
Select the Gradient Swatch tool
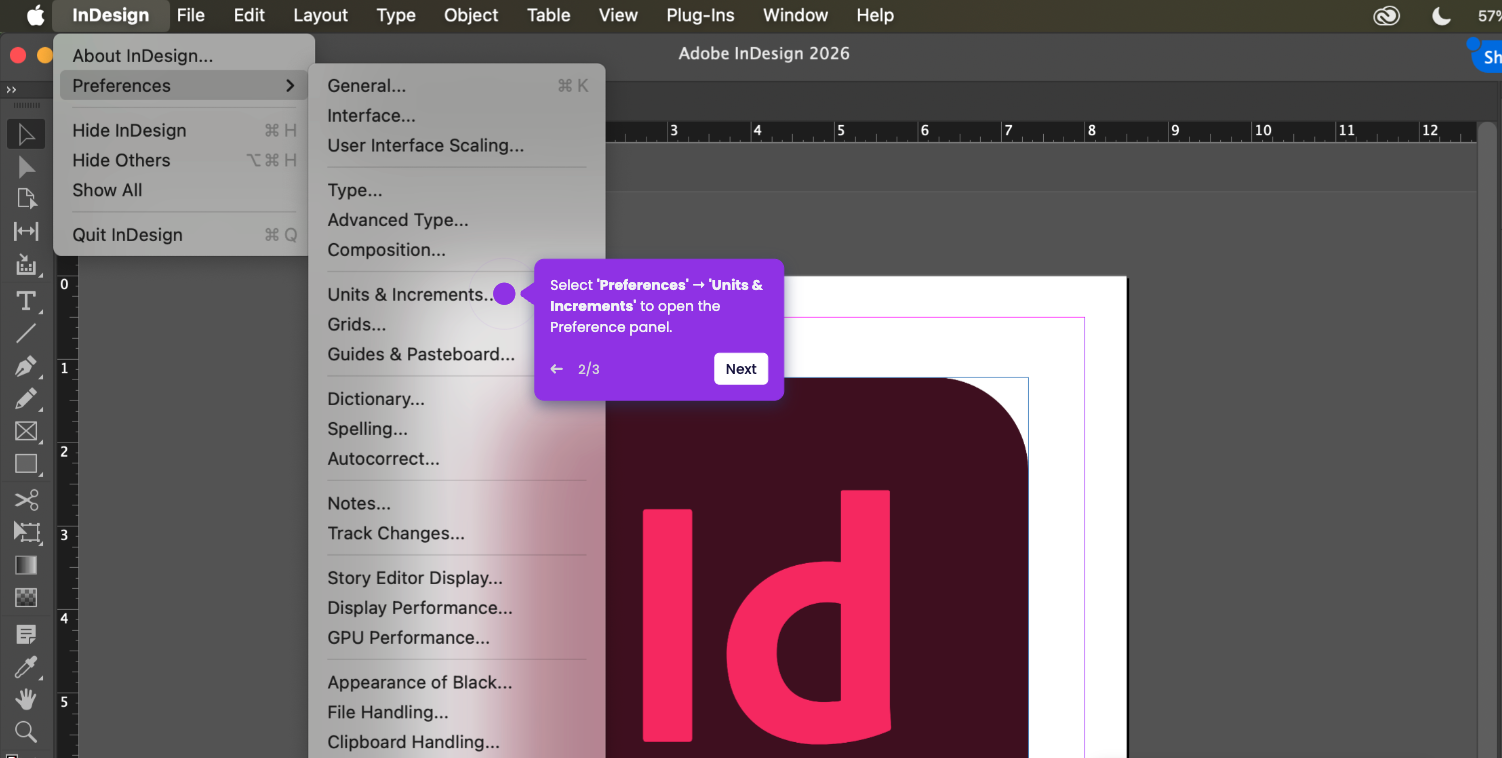tap(26, 565)
